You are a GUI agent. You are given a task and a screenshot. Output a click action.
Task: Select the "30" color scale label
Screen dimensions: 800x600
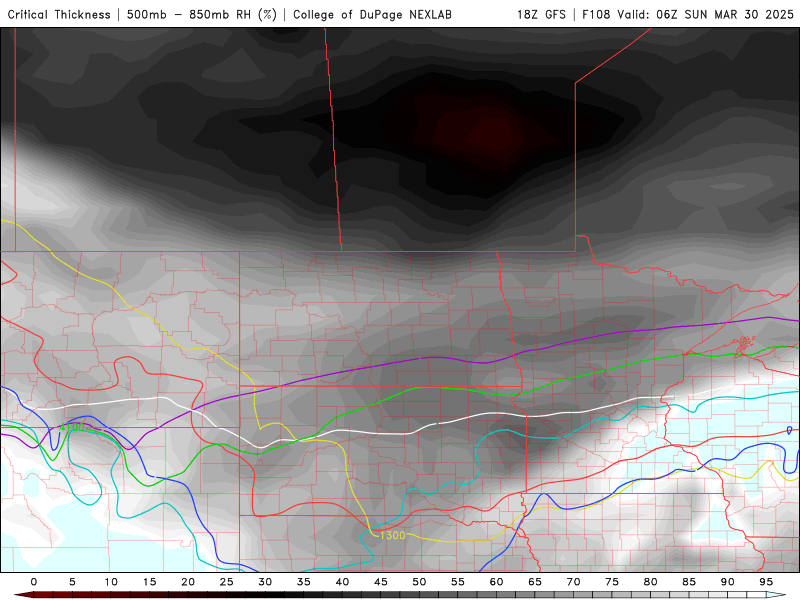point(265,582)
